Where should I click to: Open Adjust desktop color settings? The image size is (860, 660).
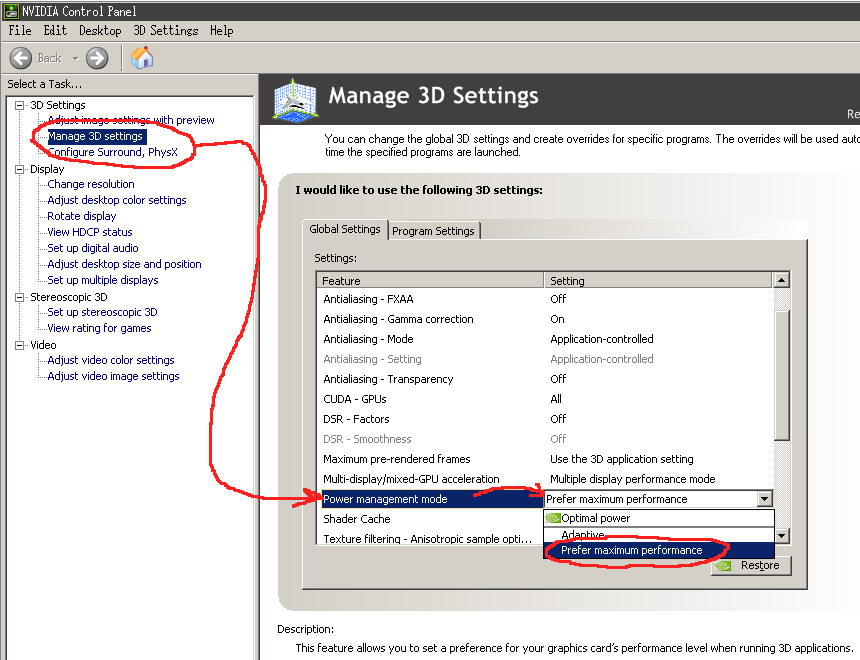click(117, 200)
